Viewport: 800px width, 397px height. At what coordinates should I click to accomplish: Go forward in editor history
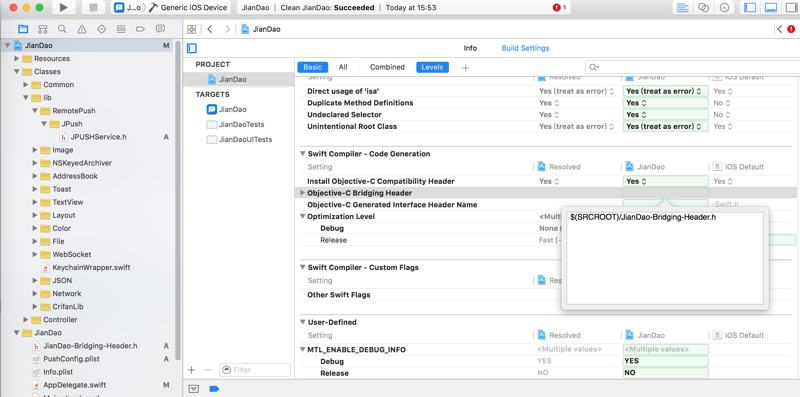[x=228, y=29]
